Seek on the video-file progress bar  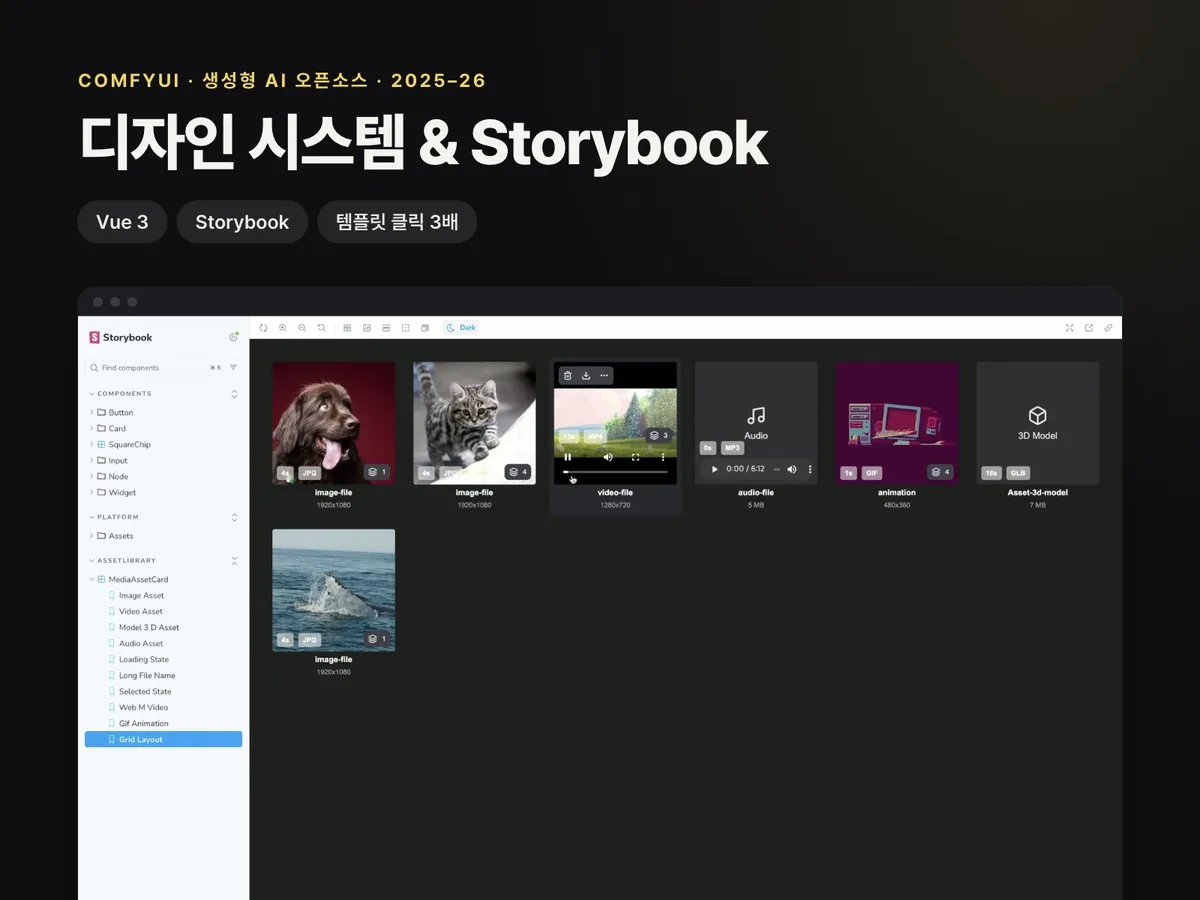coord(615,471)
